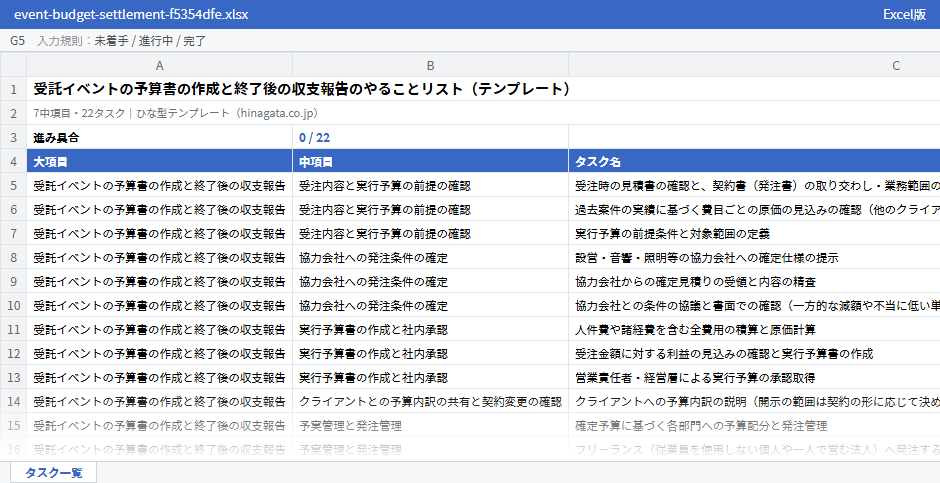Click 受注内容と実行予算の前提の確認 in row 6

pos(430,209)
